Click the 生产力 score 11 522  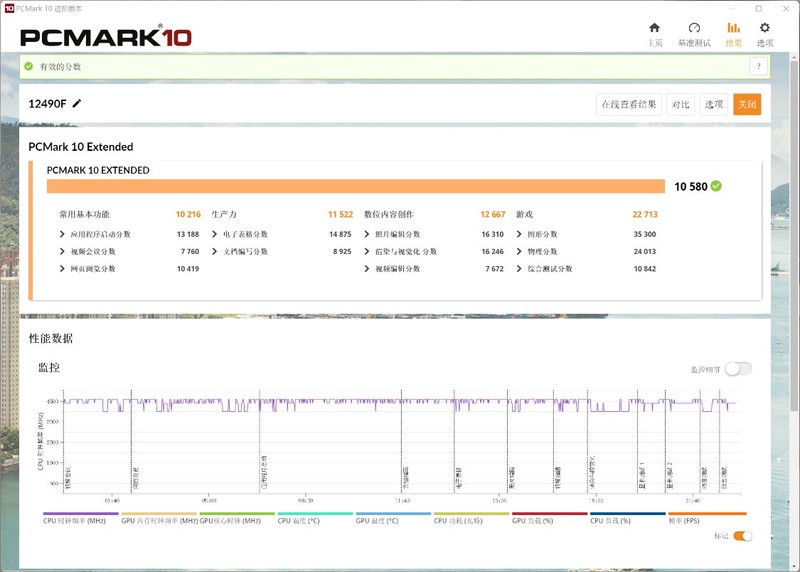coord(340,214)
